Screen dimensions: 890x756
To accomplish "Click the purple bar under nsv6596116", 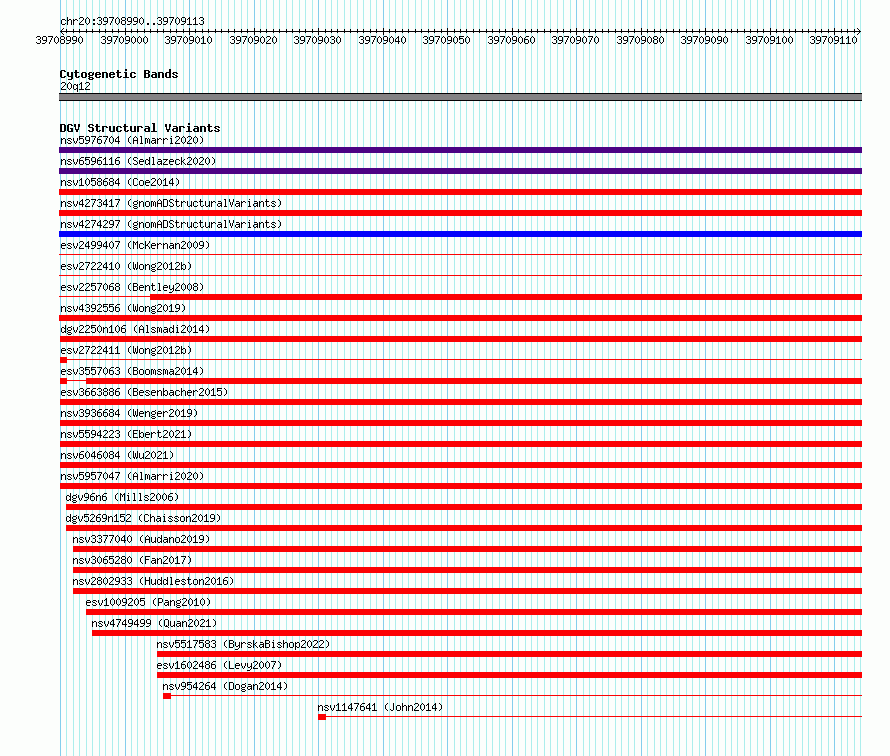I will (x=460, y=171).
